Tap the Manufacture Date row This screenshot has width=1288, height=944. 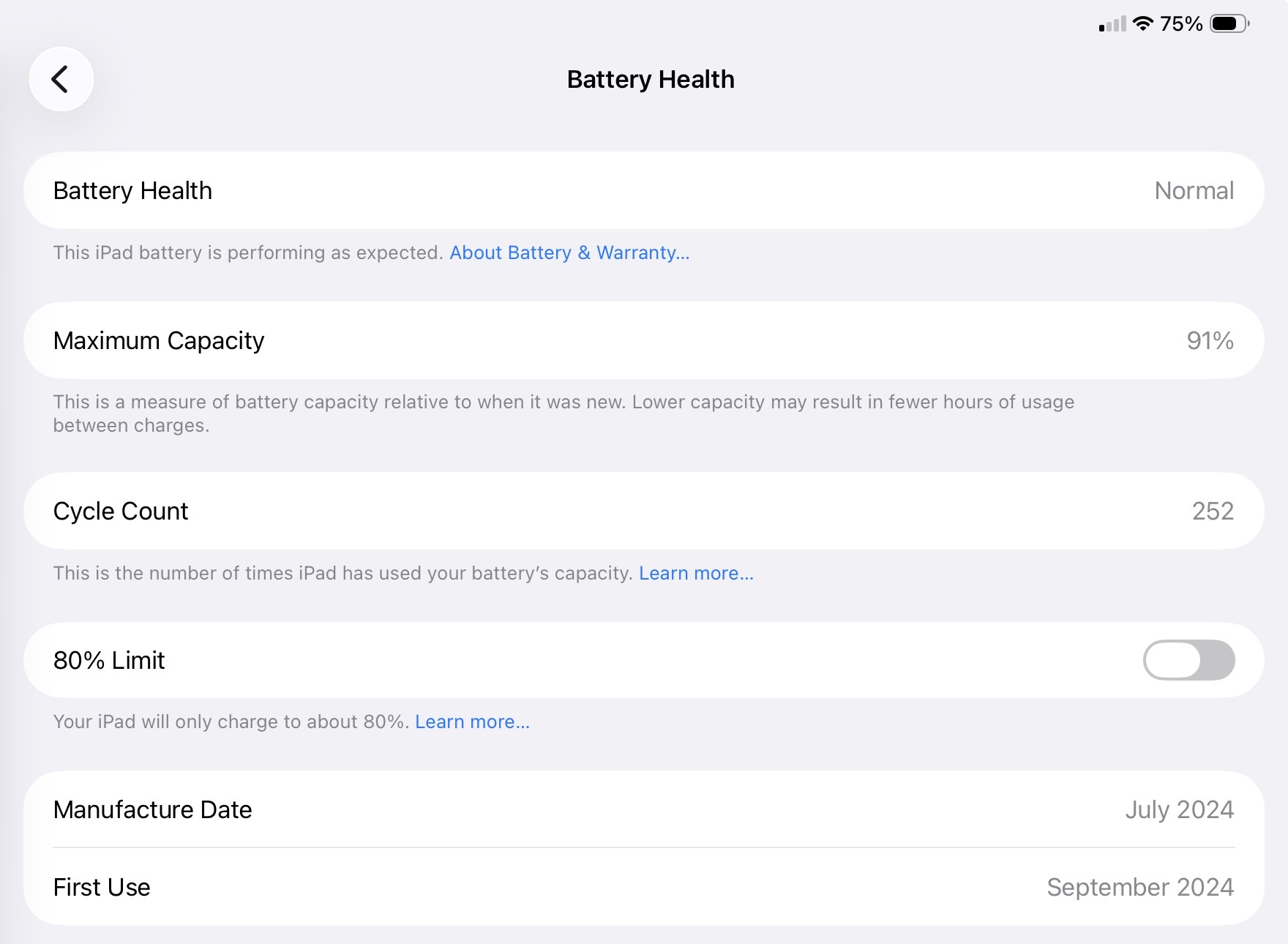click(x=644, y=809)
